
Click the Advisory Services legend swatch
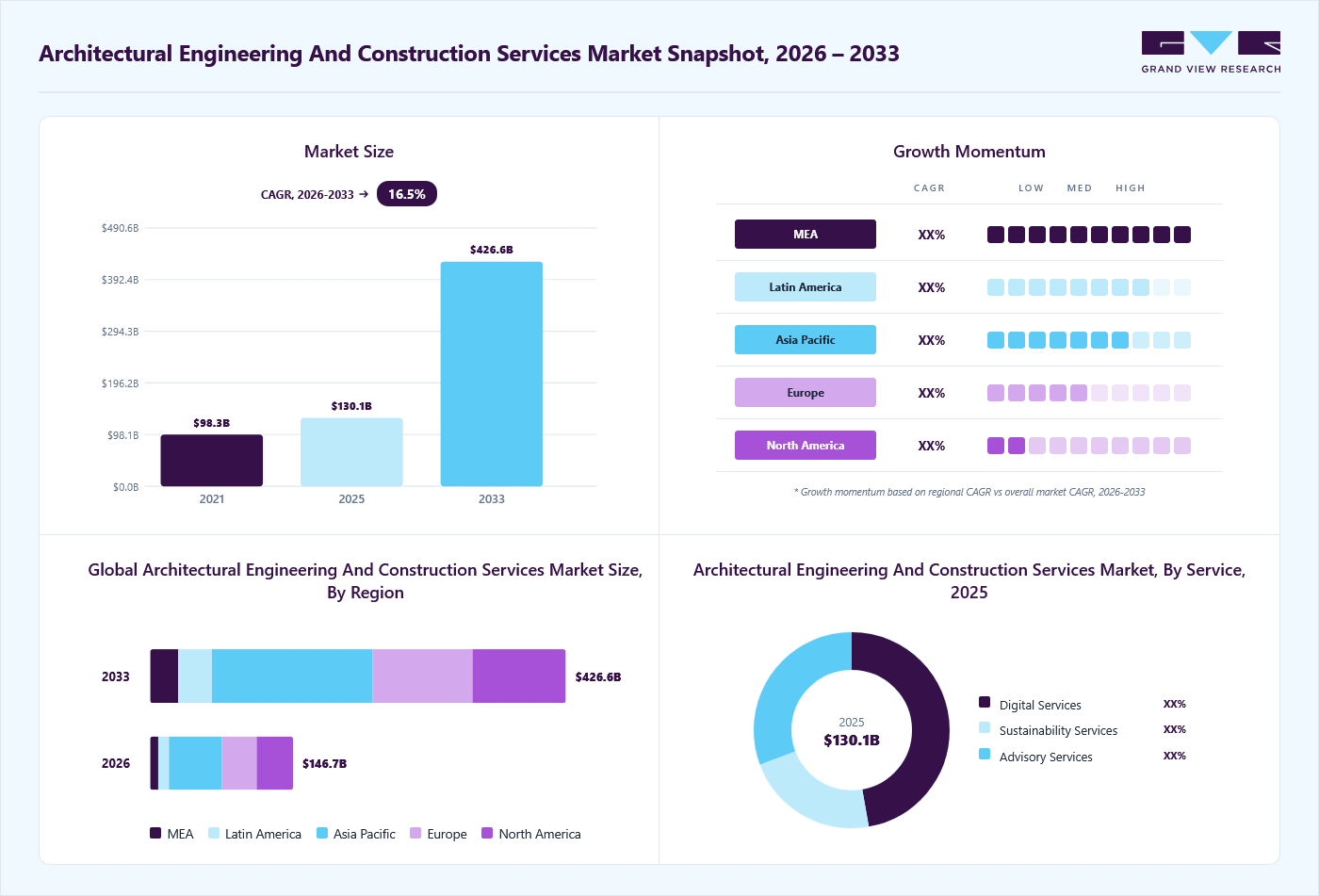pyautogui.click(x=985, y=754)
